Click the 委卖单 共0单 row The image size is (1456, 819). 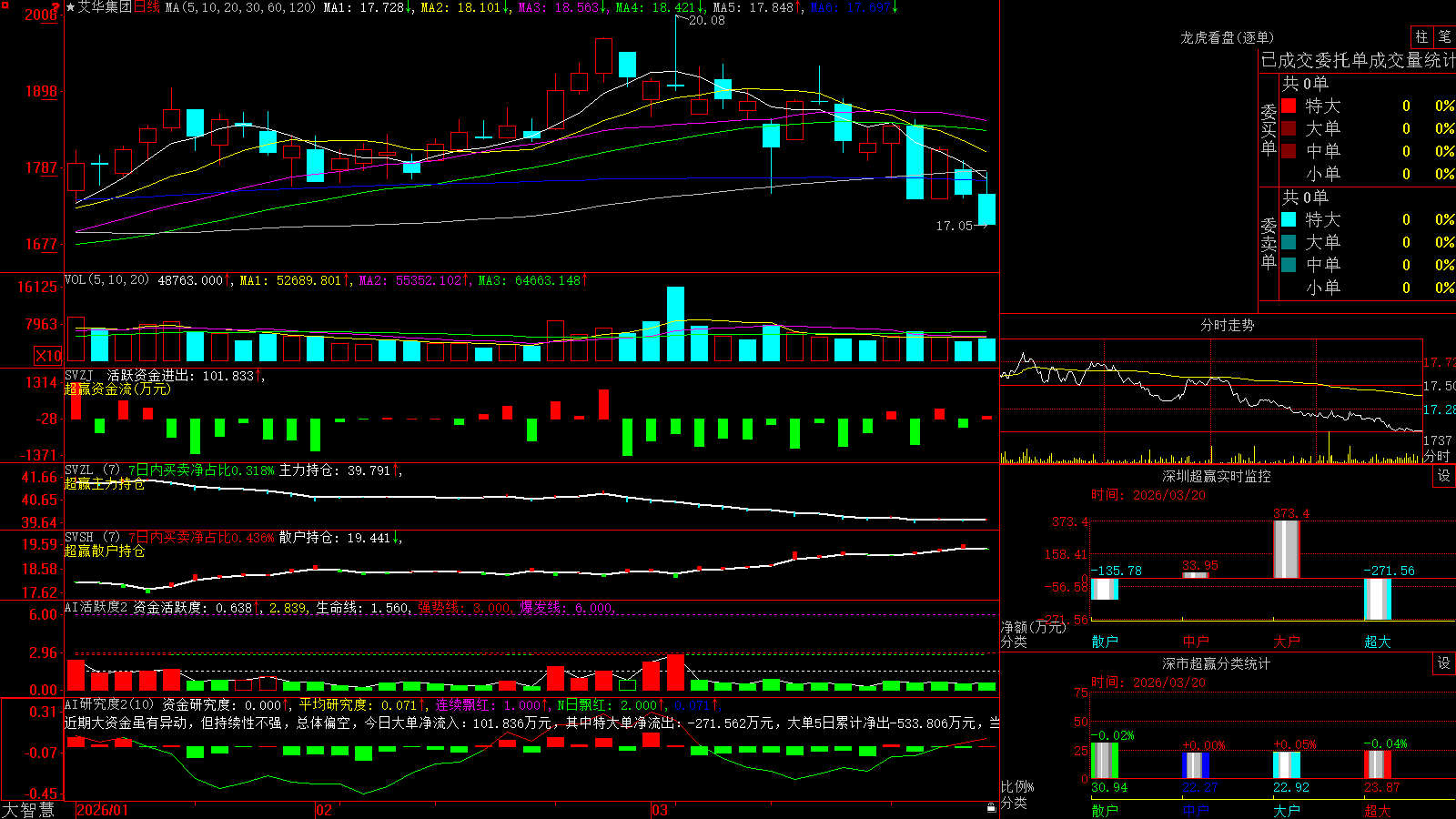pyautogui.click(x=1305, y=197)
